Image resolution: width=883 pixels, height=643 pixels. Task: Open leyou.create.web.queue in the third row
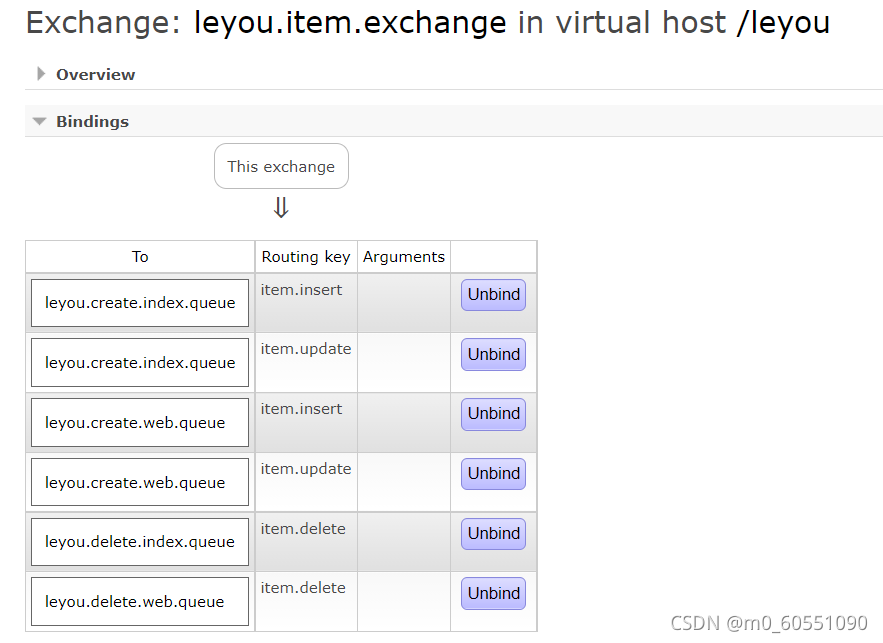point(135,423)
